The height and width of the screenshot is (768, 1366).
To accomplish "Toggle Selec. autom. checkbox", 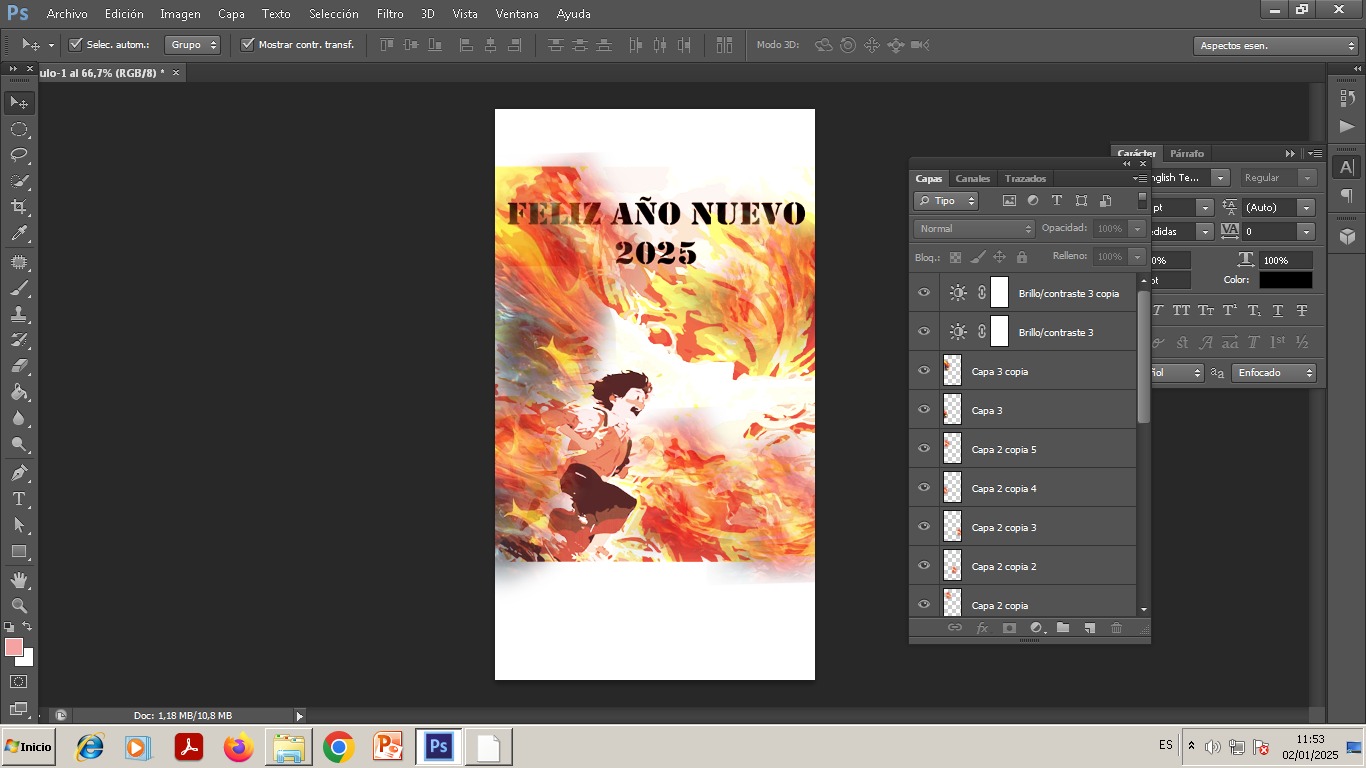I will [x=75, y=44].
